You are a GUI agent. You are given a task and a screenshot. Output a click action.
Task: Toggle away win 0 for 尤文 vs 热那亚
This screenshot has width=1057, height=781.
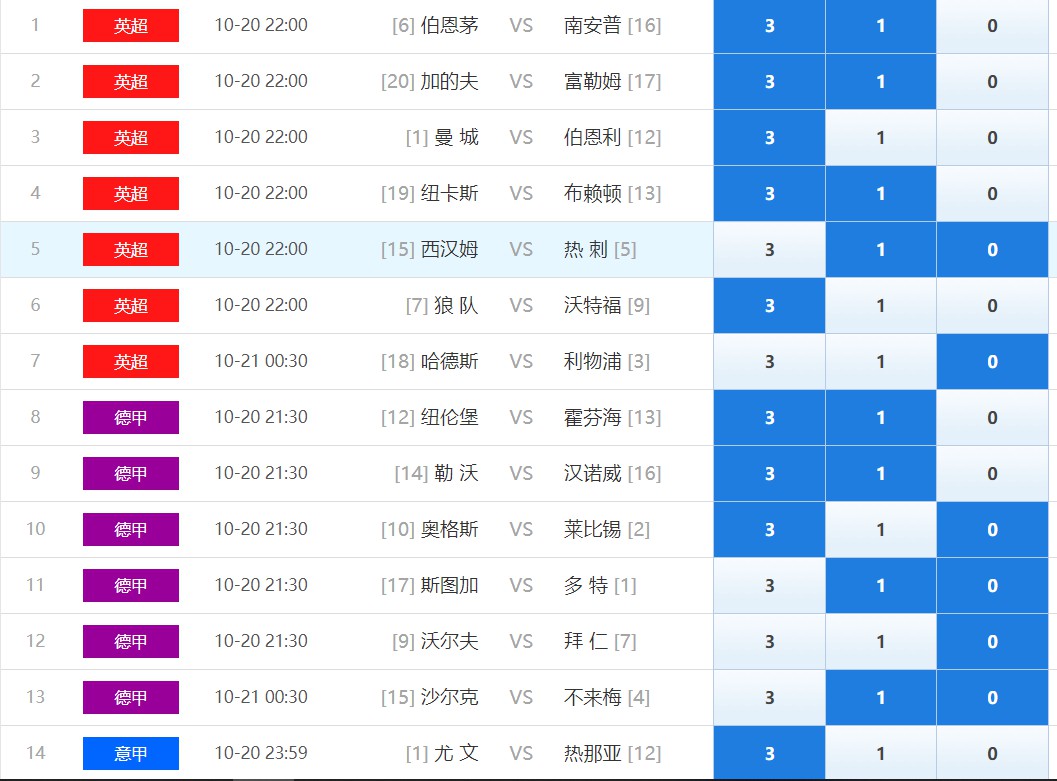click(992, 753)
